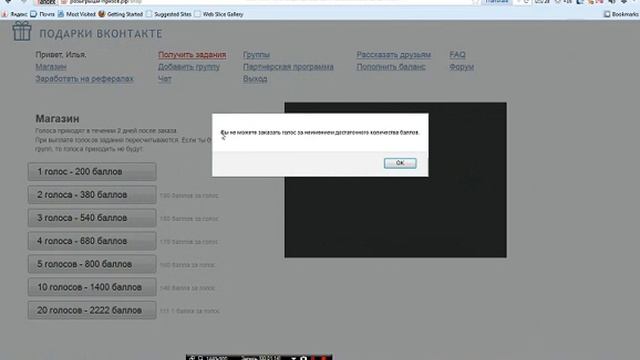The image size is (640, 360).
Task: Open the Чат link
Action: click(165, 79)
